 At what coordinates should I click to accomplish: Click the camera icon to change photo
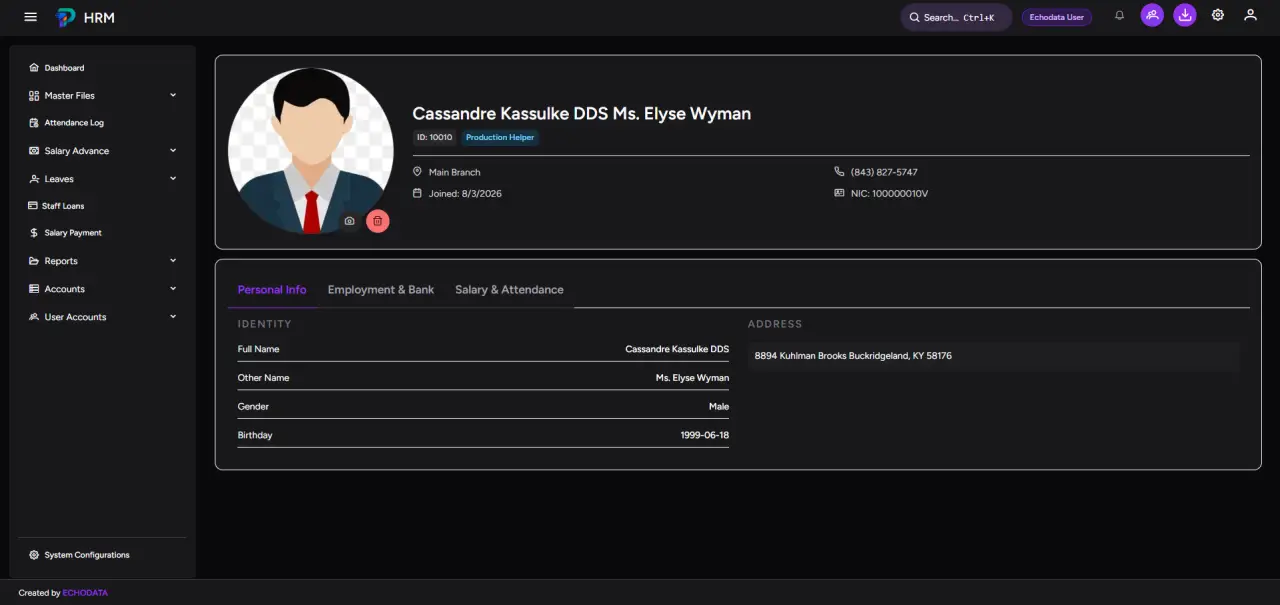point(349,221)
